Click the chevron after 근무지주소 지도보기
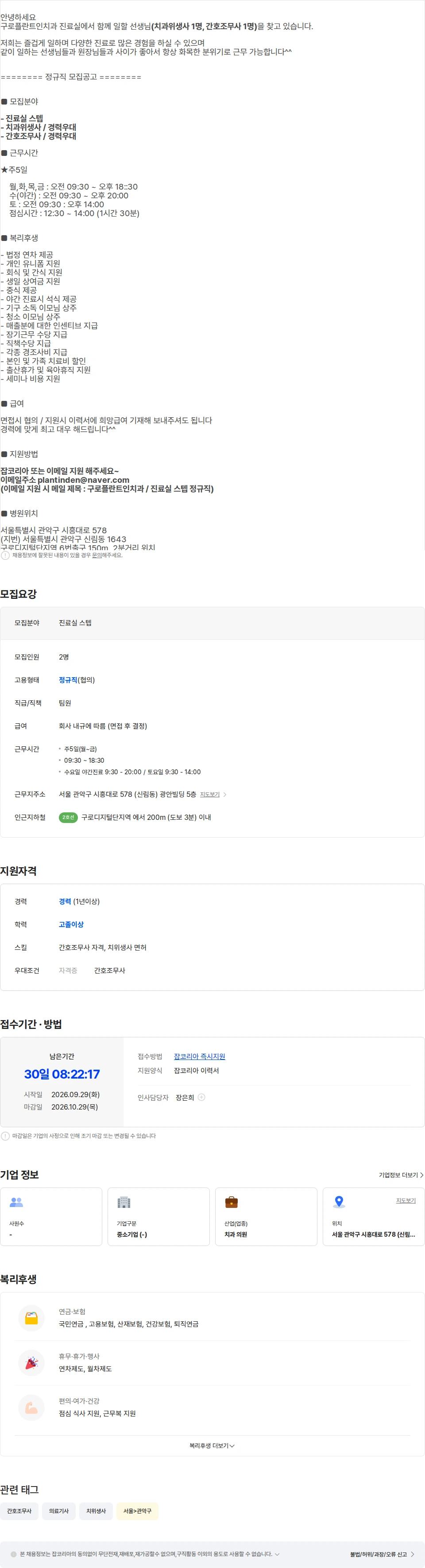This screenshot has height=1568, width=425. pos(224,794)
